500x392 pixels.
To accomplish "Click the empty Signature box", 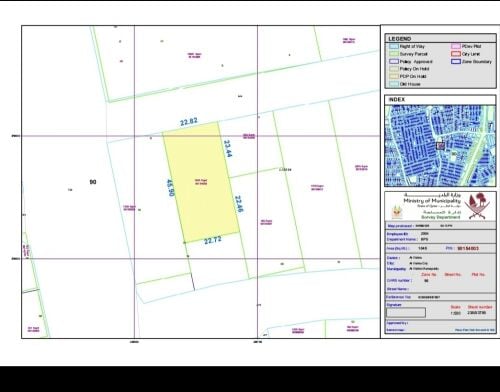I will [406, 313].
